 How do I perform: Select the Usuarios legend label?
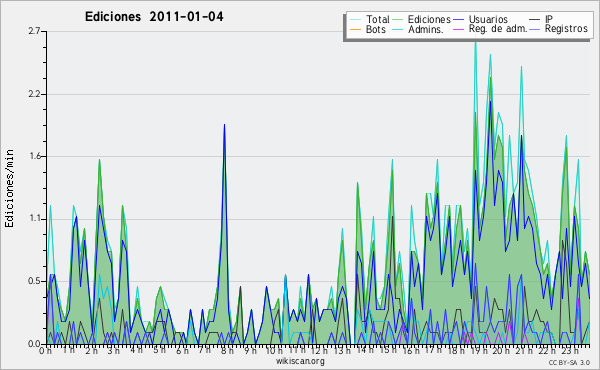488,19
